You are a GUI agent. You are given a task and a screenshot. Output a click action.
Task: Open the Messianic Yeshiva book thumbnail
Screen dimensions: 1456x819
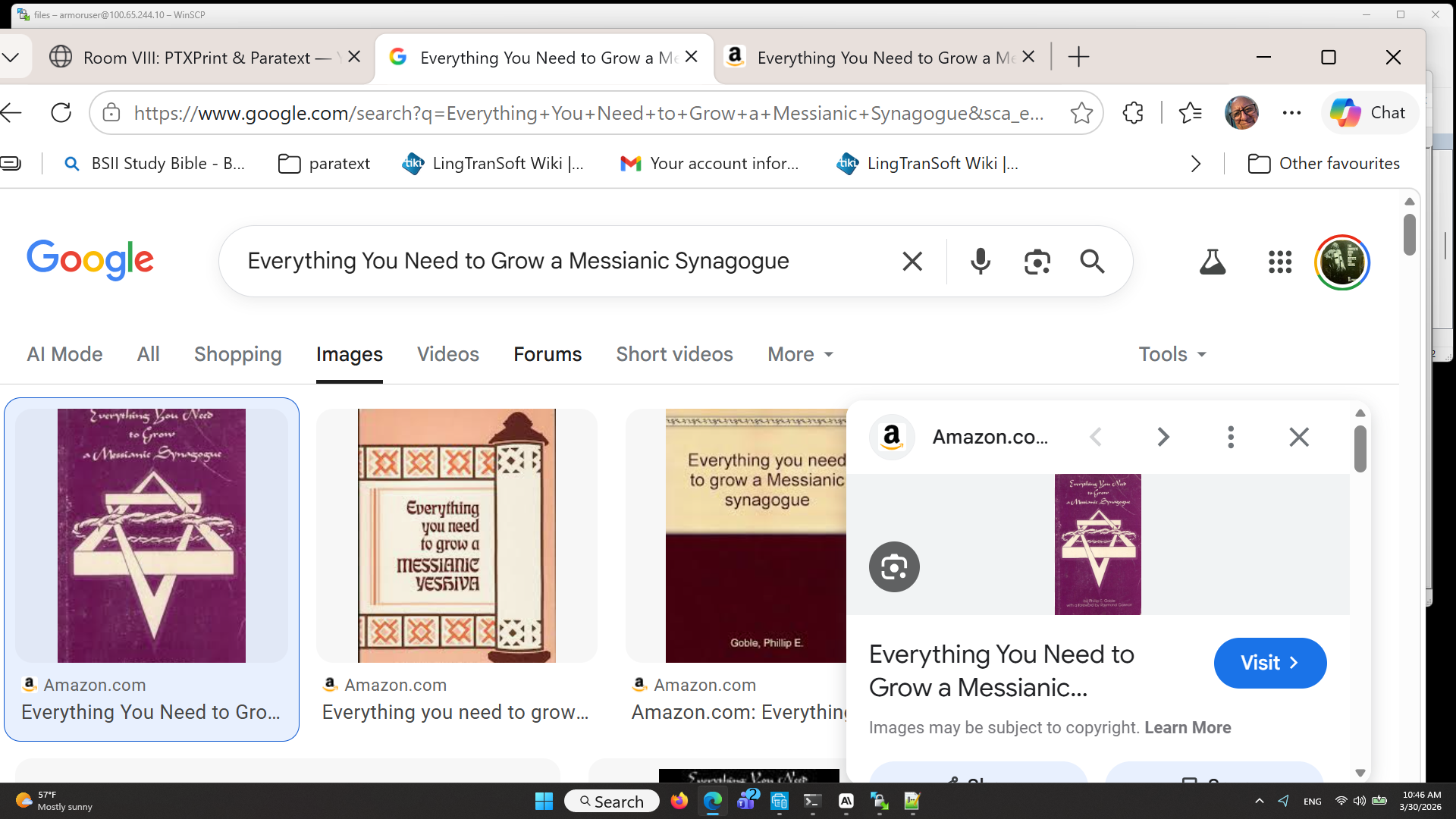point(457,535)
